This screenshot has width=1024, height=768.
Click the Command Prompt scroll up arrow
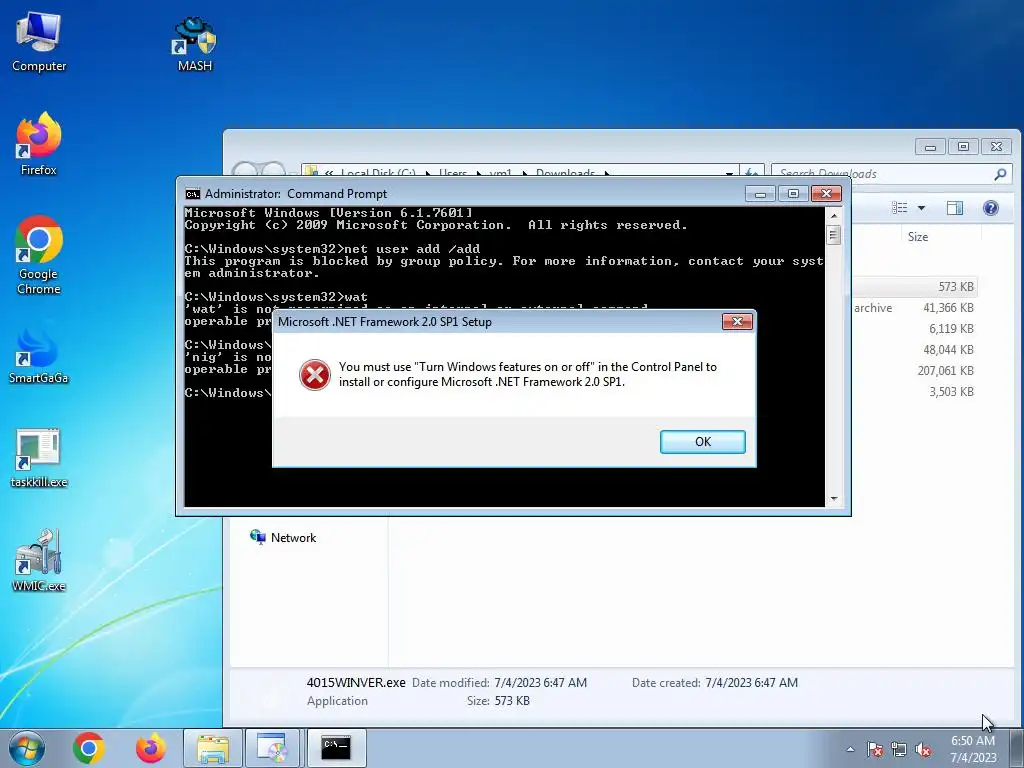[x=833, y=215]
